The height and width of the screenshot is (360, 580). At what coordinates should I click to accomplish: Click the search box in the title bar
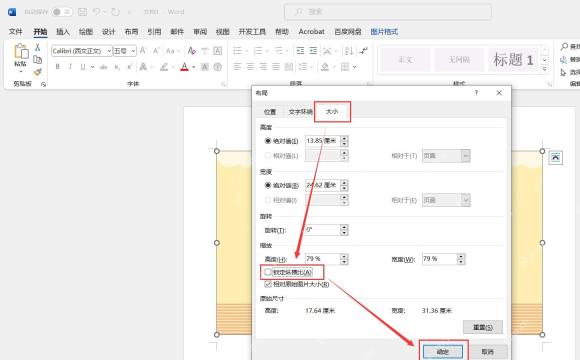pyautogui.click(x=388, y=12)
